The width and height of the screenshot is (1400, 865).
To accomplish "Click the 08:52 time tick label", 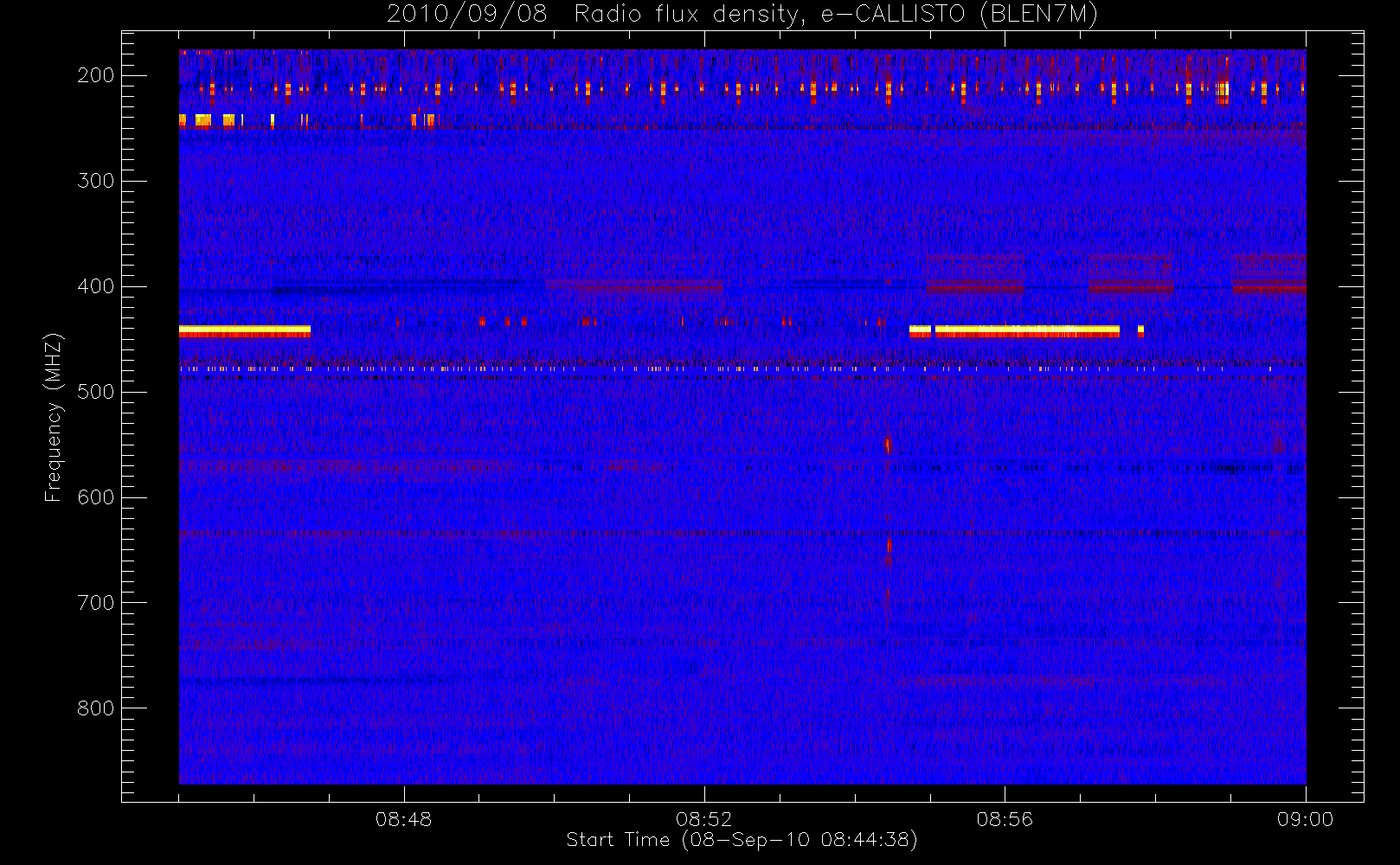I will coord(703,818).
